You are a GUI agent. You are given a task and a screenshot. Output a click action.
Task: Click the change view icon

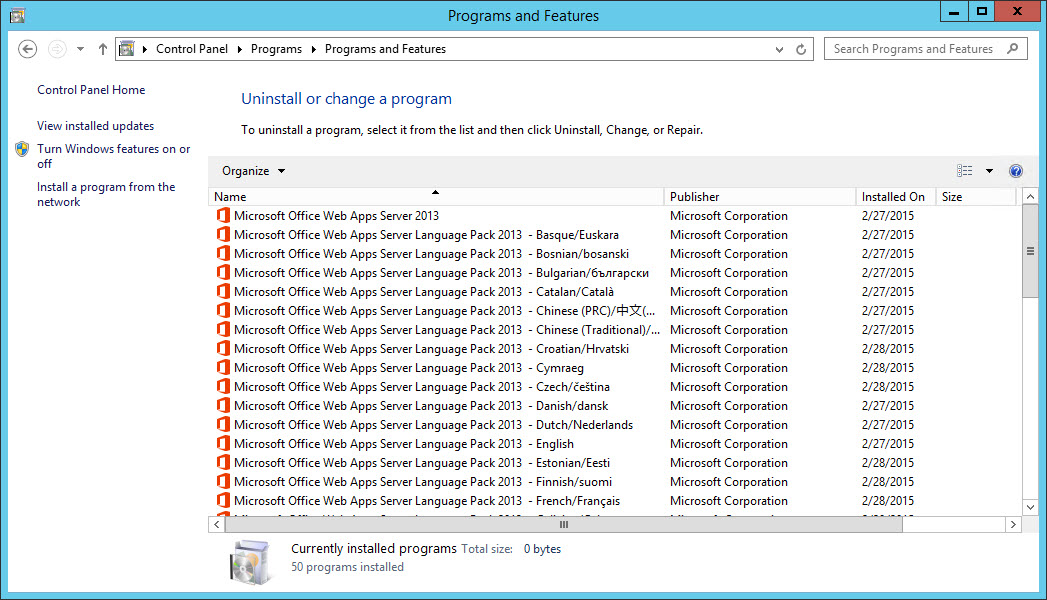[x=964, y=171]
